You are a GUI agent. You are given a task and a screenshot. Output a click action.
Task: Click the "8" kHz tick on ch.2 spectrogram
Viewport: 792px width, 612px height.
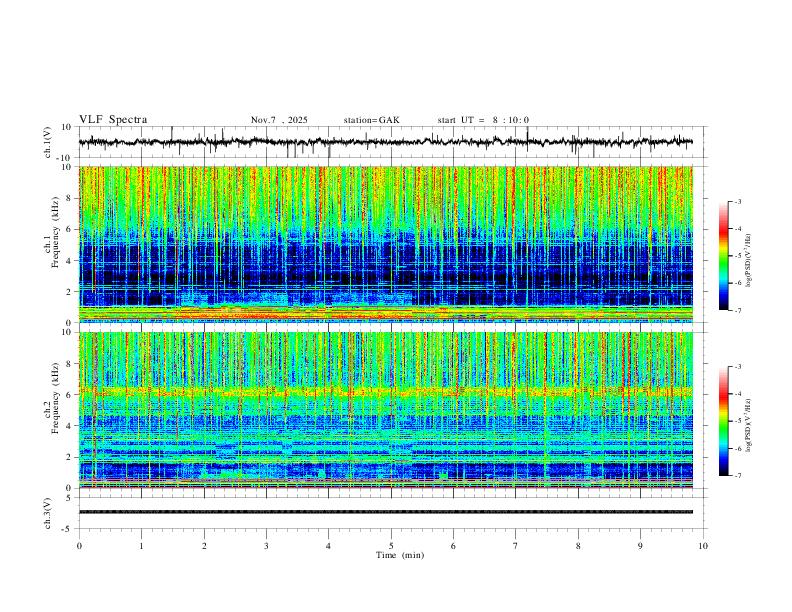click(x=70, y=364)
